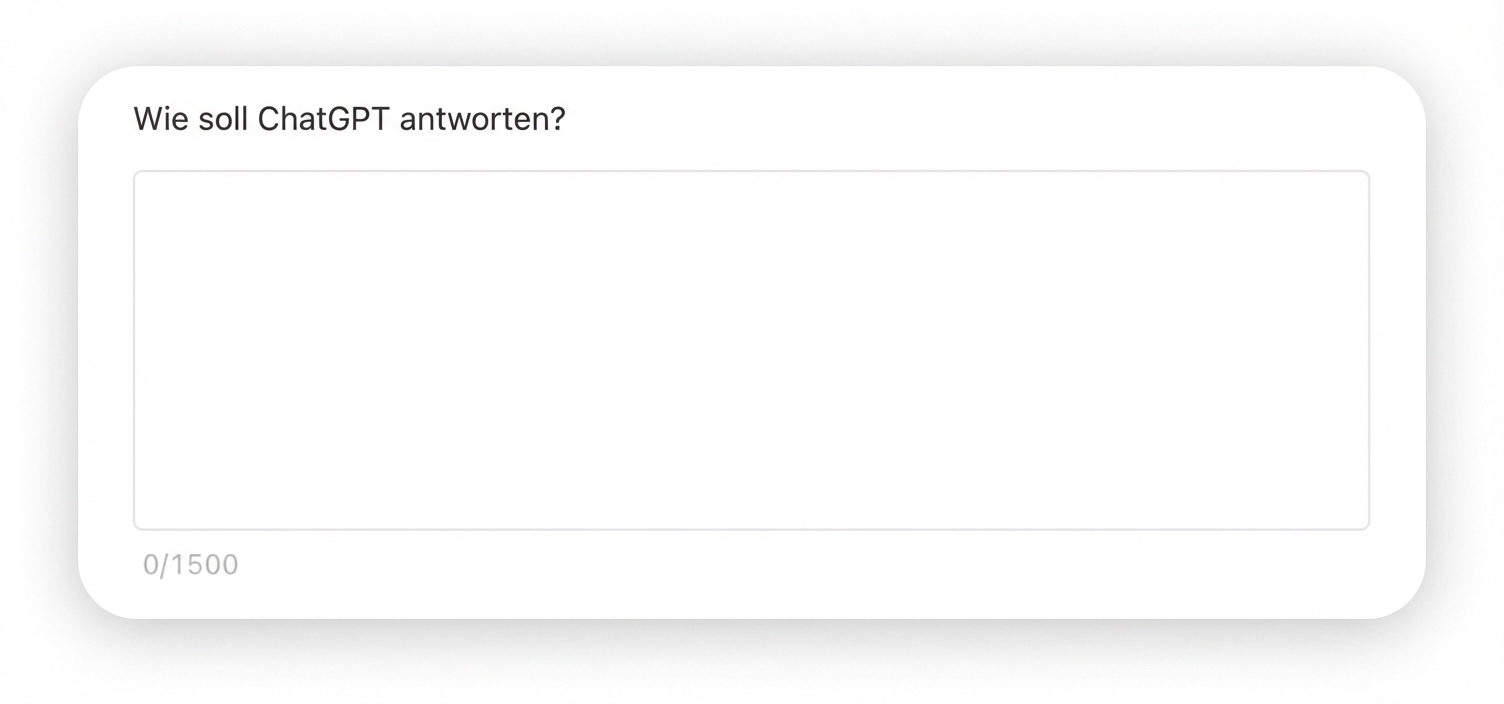The width and height of the screenshot is (1504, 704).
Task: Click the center of the response text area
Action: coord(751,350)
